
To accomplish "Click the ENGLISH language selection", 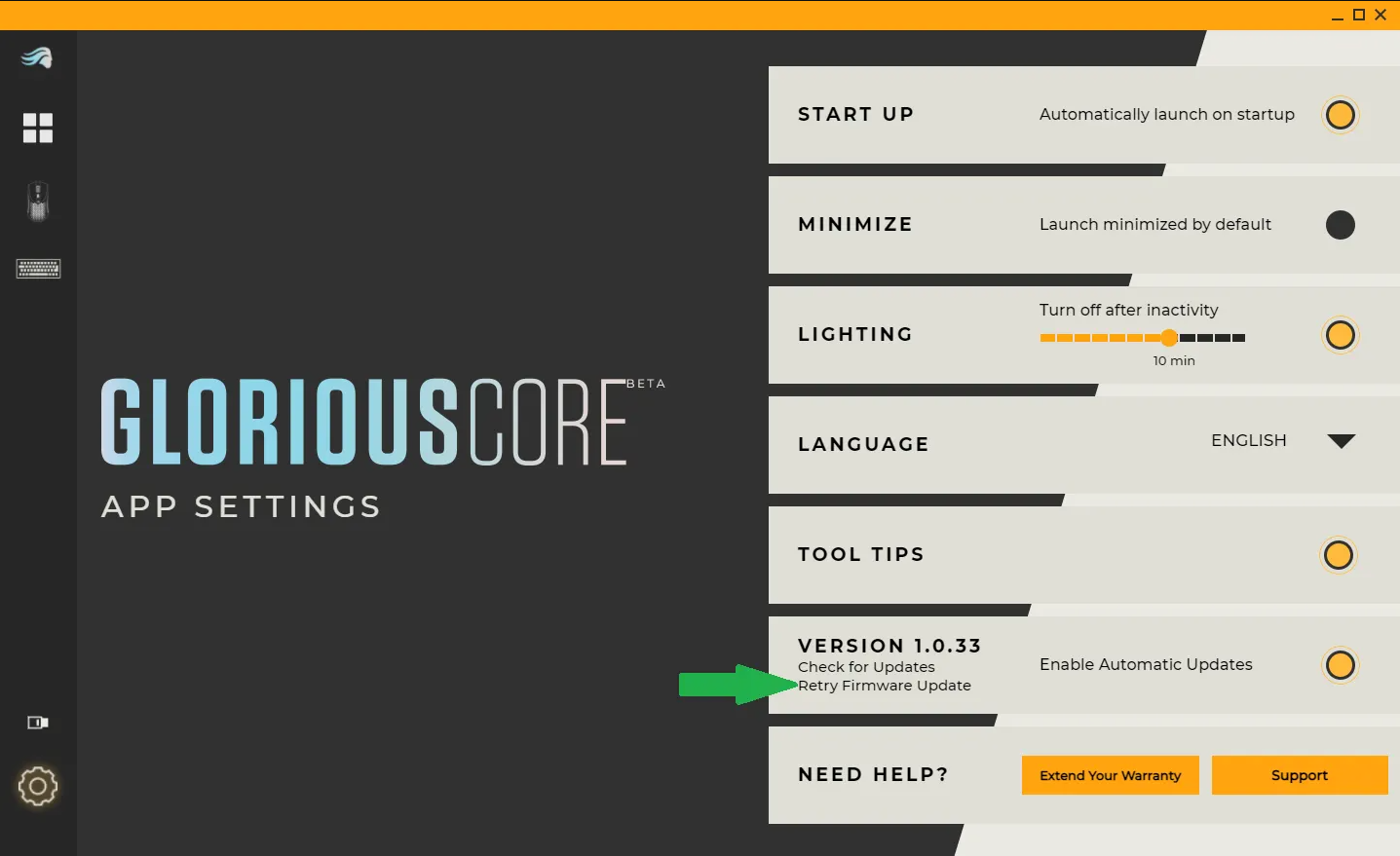I will pyautogui.click(x=1249, y=440).
